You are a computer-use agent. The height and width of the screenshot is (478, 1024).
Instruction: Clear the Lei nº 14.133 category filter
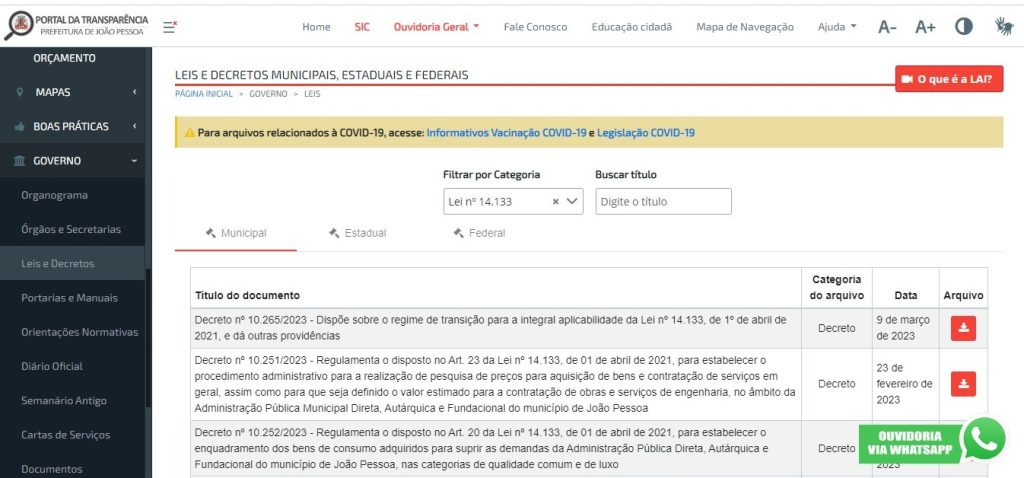[556, 202]
